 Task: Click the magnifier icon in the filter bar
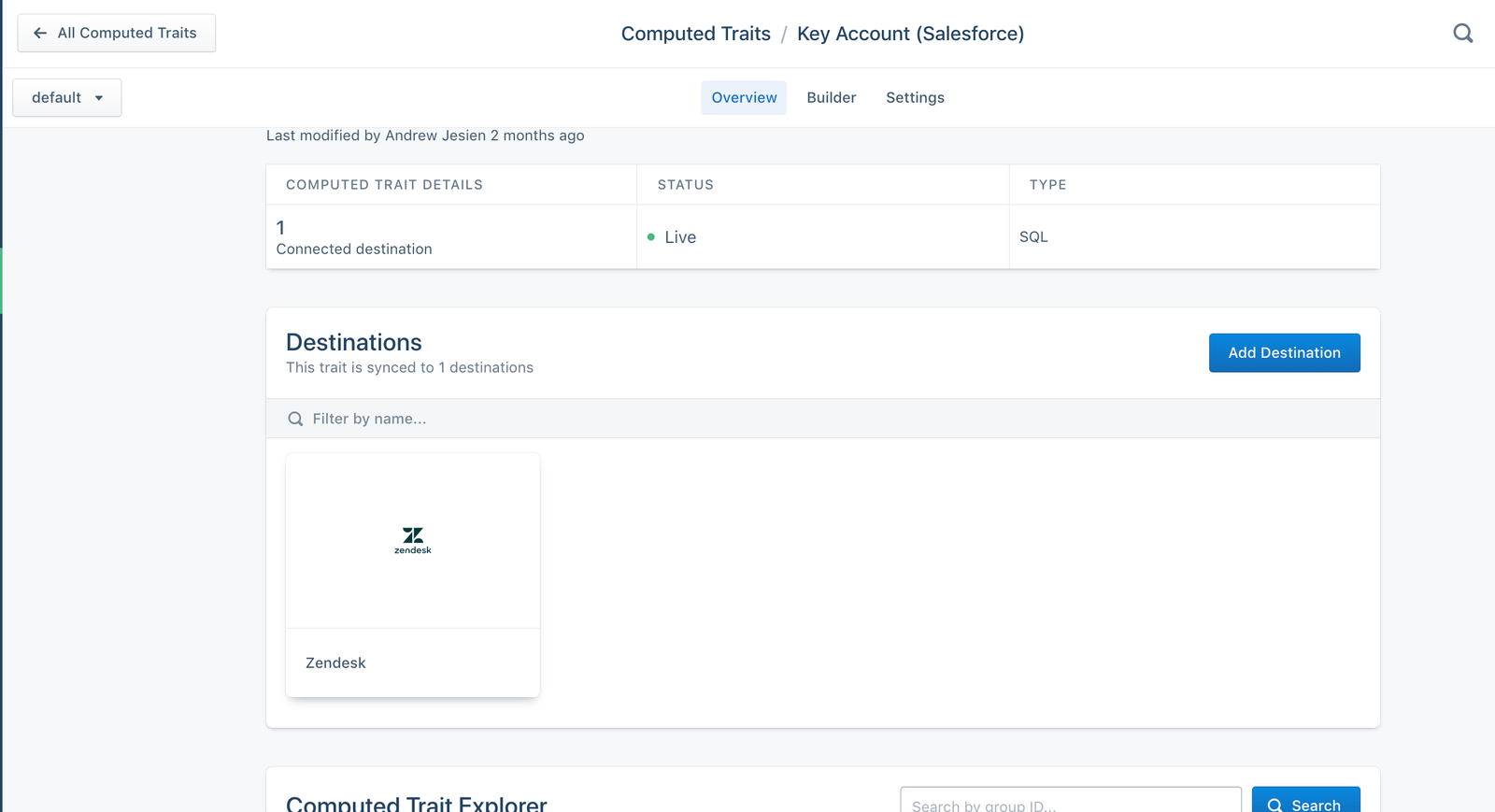point(295,419)
